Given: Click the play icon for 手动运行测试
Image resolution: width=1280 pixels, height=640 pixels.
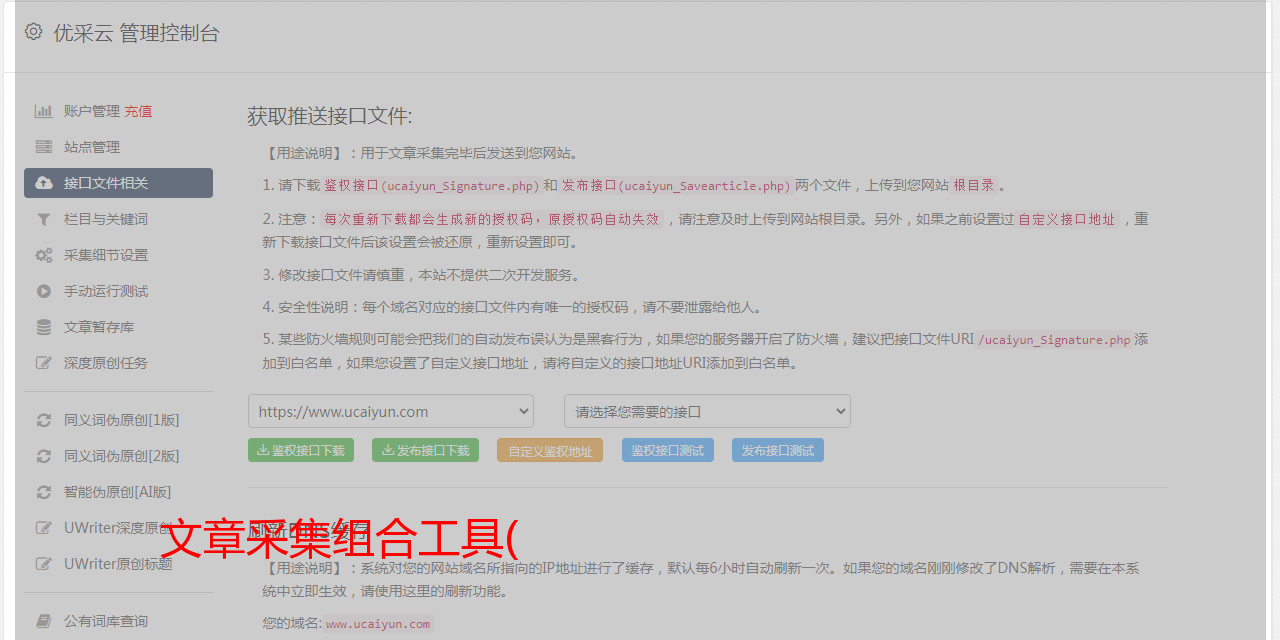Looking at the screenshot, I should point(44,291).
